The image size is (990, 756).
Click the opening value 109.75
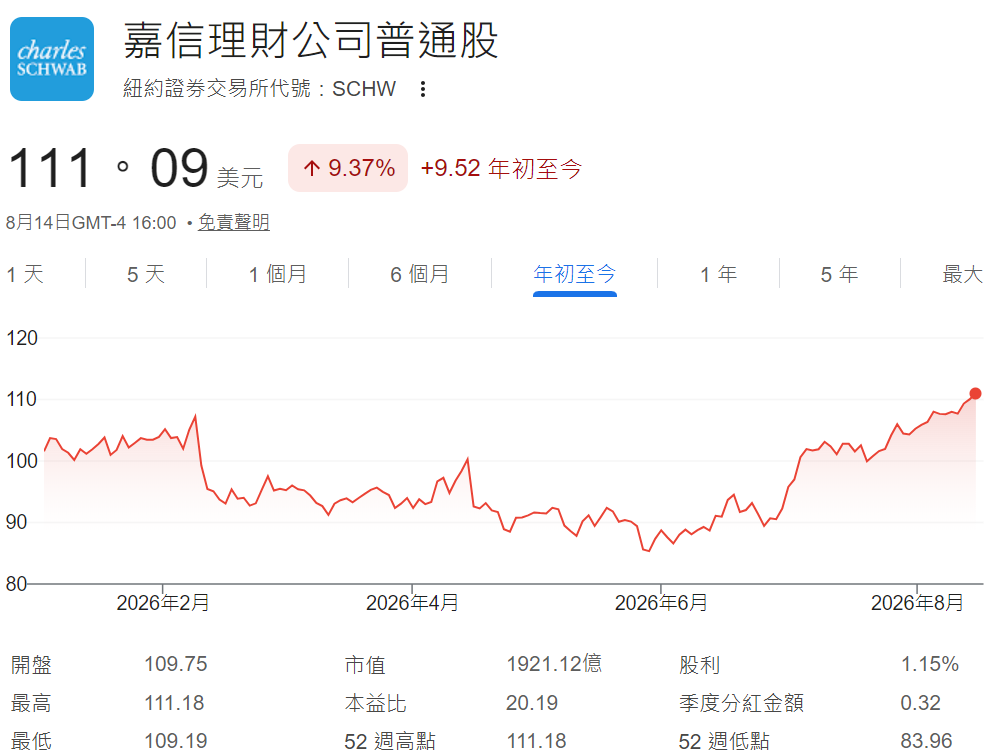coord(176,664)
